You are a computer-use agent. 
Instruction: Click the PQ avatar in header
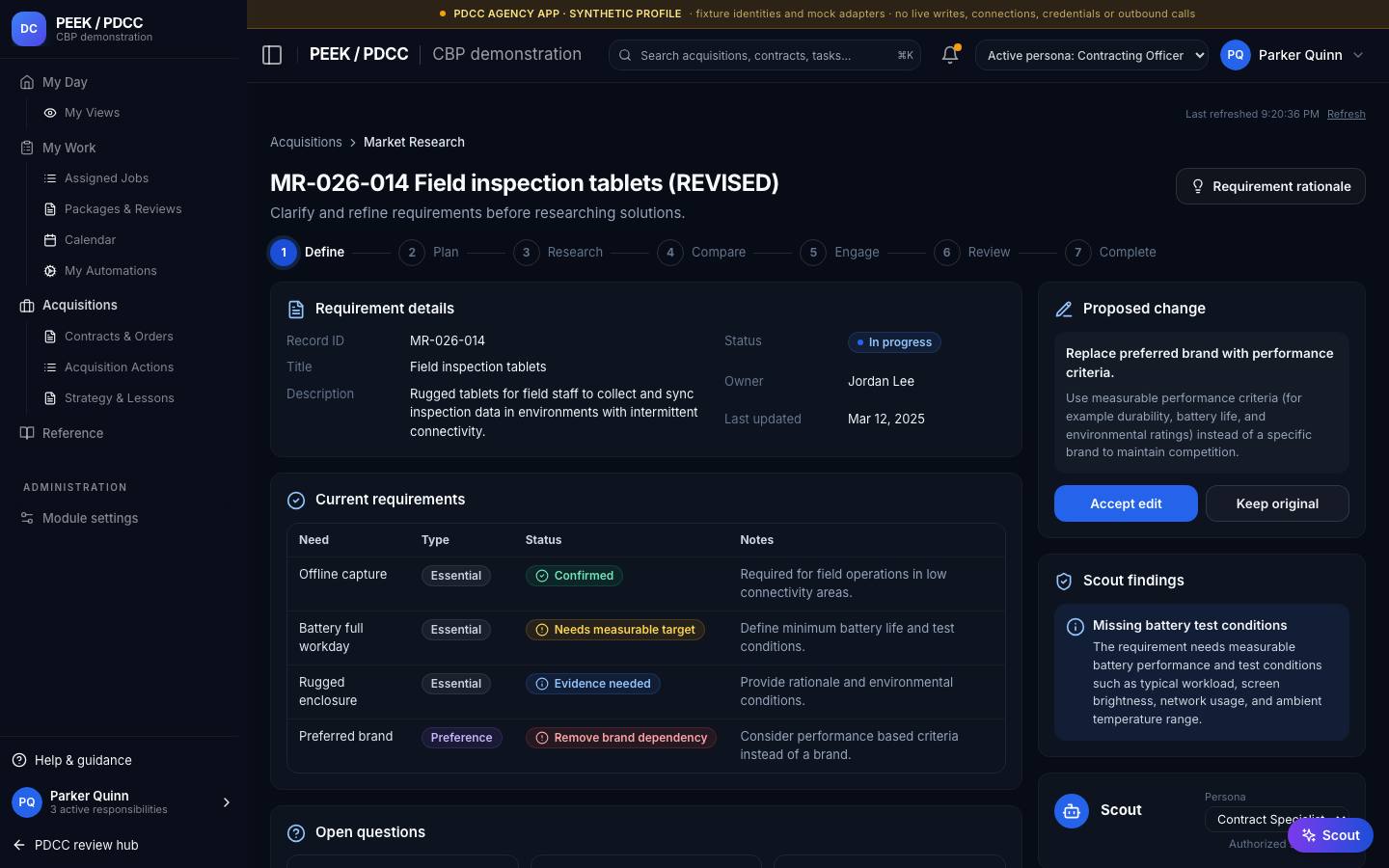pyautogui.click(x=1236, y=55)
